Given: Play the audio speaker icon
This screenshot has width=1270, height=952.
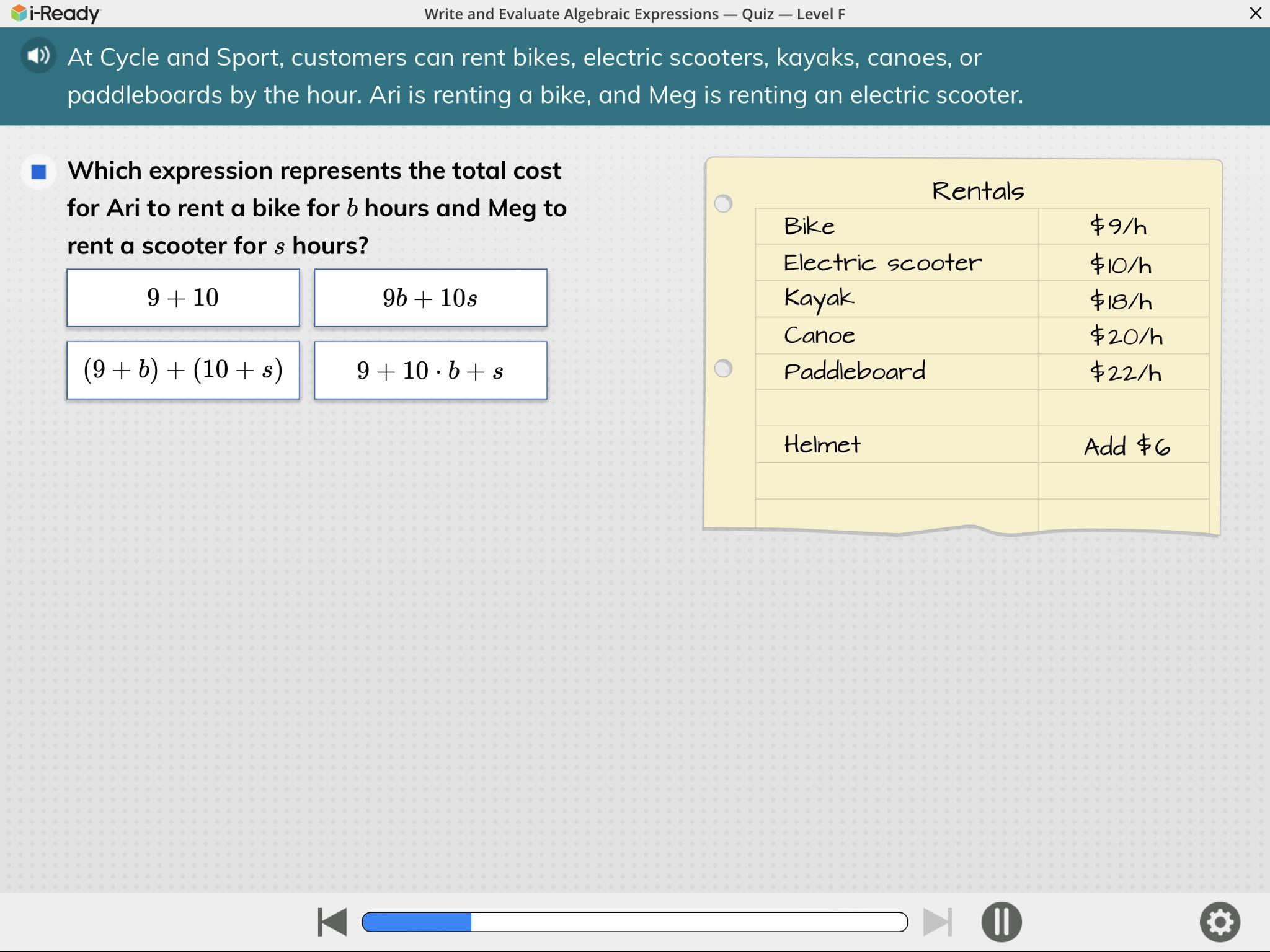Looking at the screenshot, I should click(38, 56).
